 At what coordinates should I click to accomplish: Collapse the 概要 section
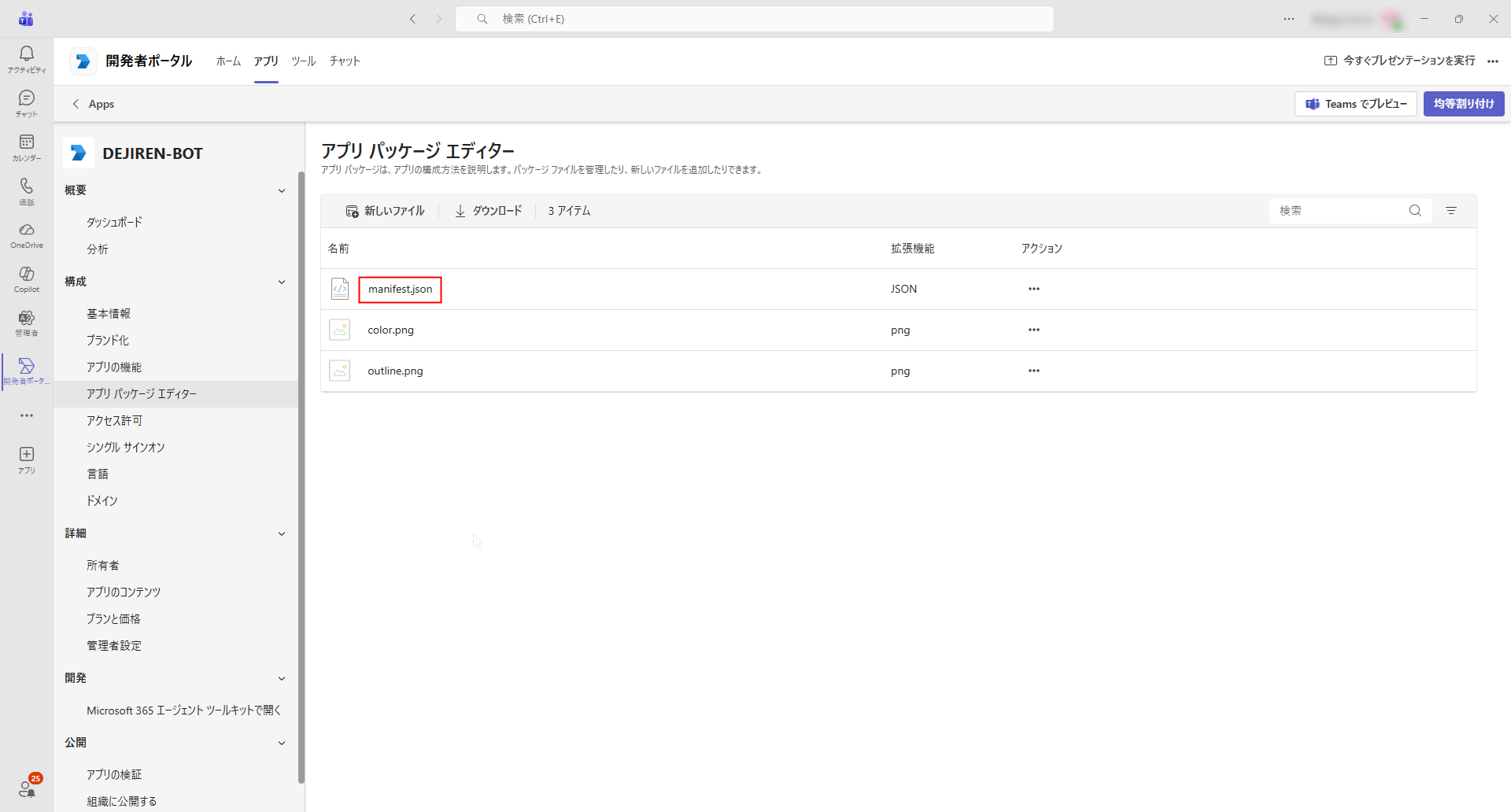(x=282, y=190)
